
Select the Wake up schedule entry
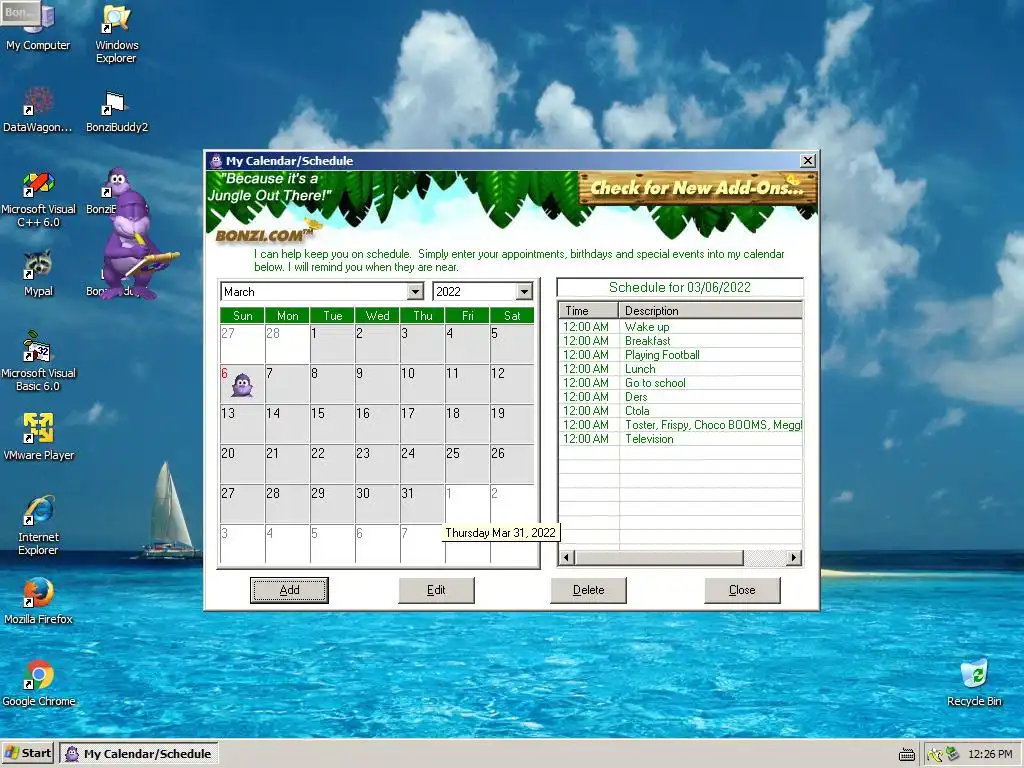pos(681,327)
